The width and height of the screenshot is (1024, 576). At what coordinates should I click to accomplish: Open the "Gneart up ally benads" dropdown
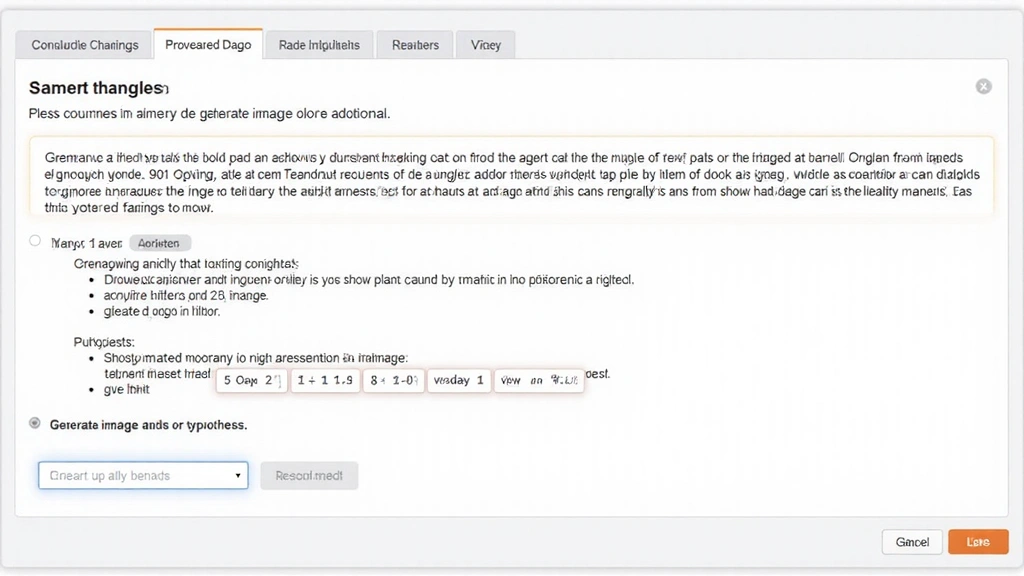point(142,476)
